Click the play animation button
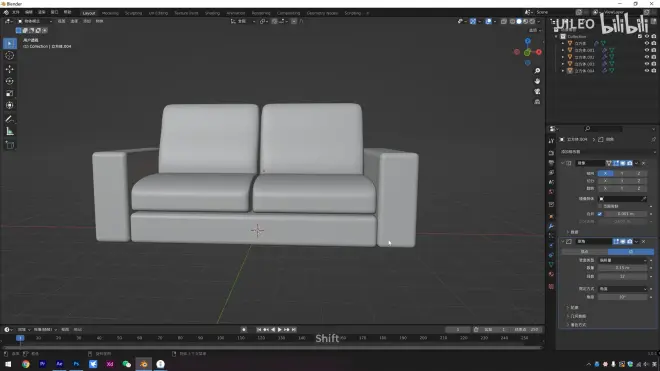This screenshot has width=660, height=371. [x=279, y=330]
